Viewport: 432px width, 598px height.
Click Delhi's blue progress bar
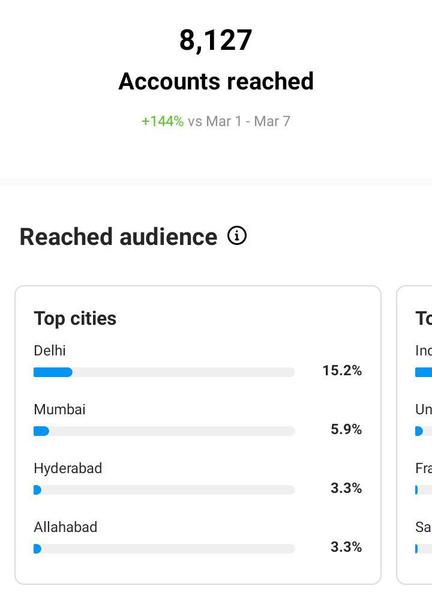tap(164, 372)
